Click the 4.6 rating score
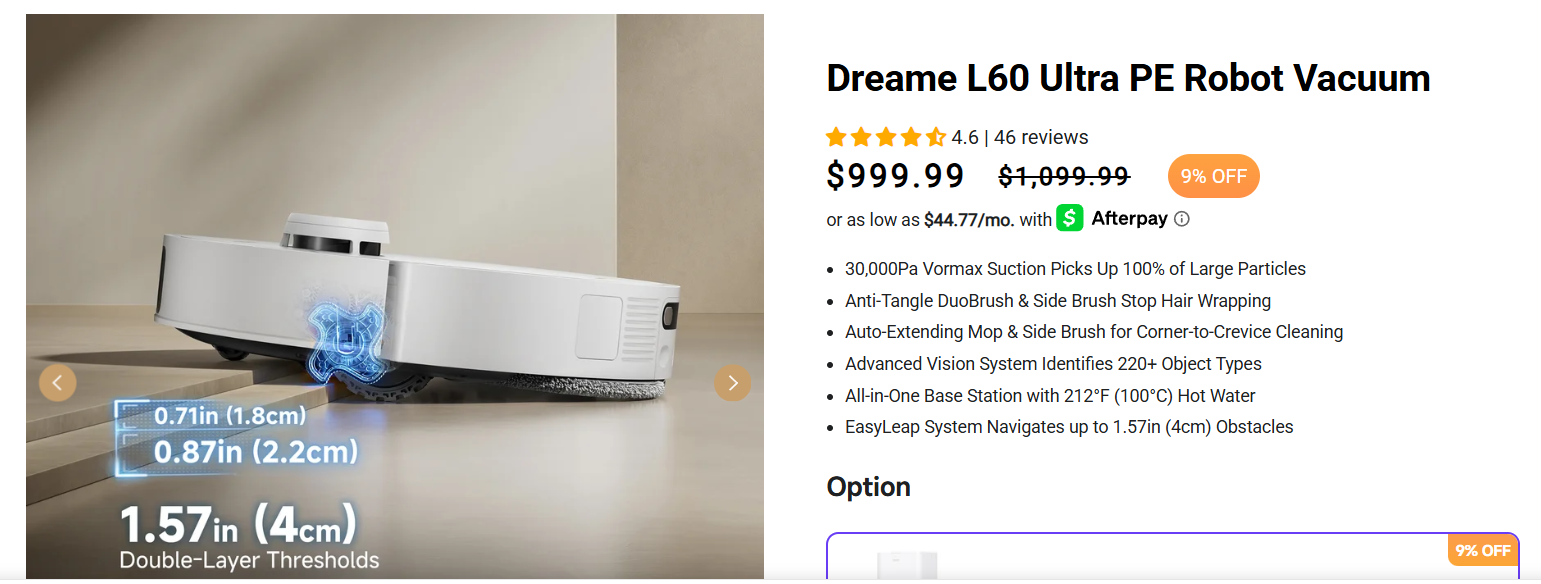Screen dimensions: 1541x584 pos(965,137)
